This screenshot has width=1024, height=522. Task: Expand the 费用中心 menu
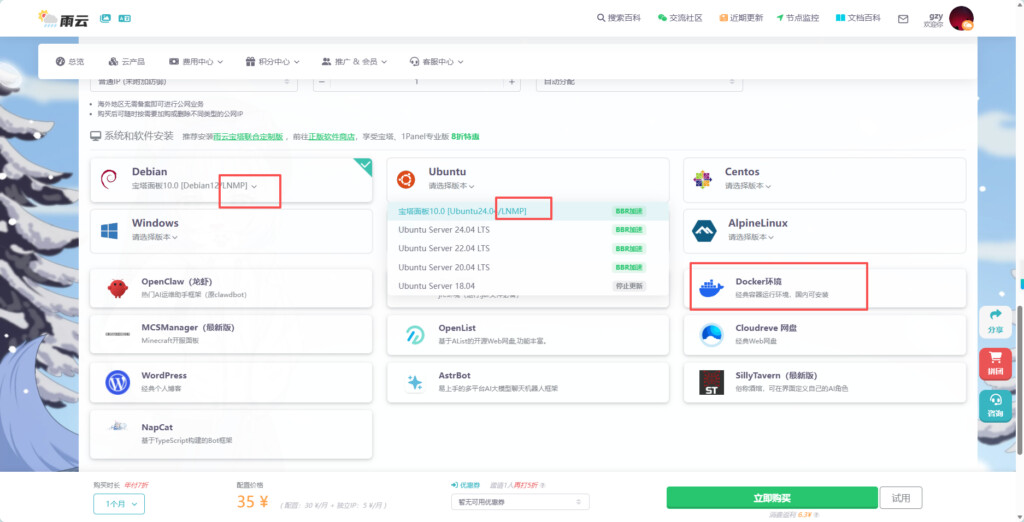click(x=196, y=61)
